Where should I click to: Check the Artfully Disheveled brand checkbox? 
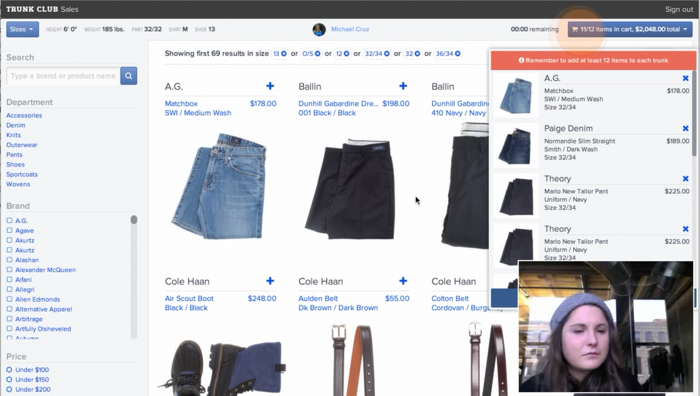9,329
